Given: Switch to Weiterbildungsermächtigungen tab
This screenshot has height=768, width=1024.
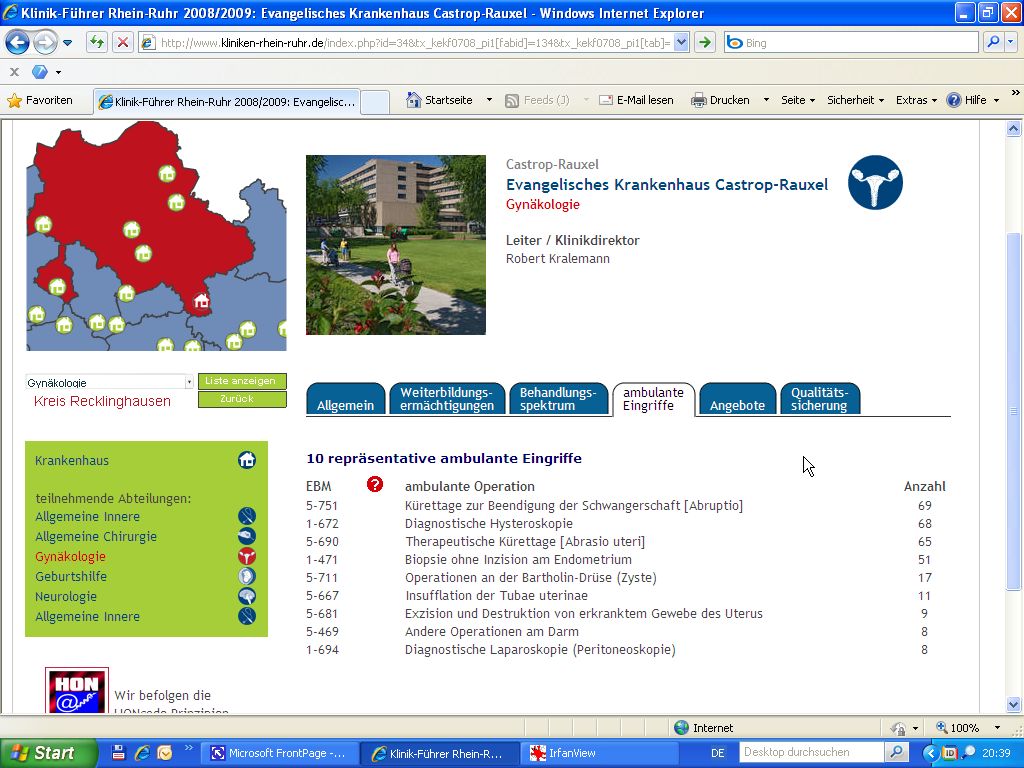Looking at the screenshot, I should tap(447, 399).
